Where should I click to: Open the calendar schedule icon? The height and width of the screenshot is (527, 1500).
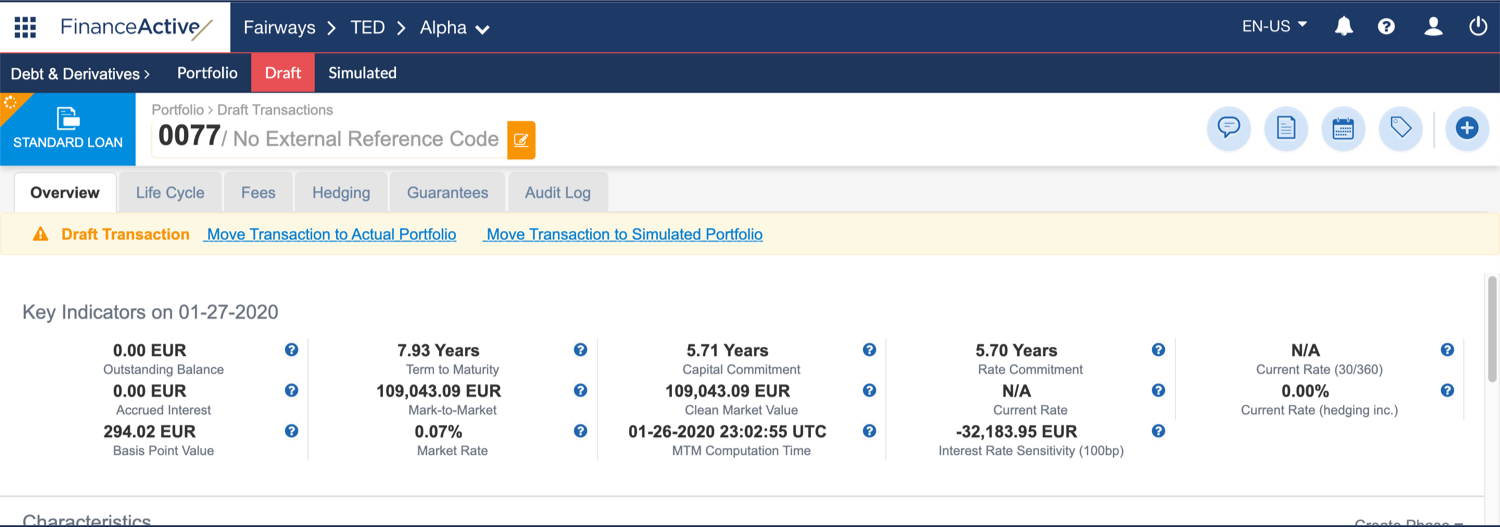pos(1343,129)
